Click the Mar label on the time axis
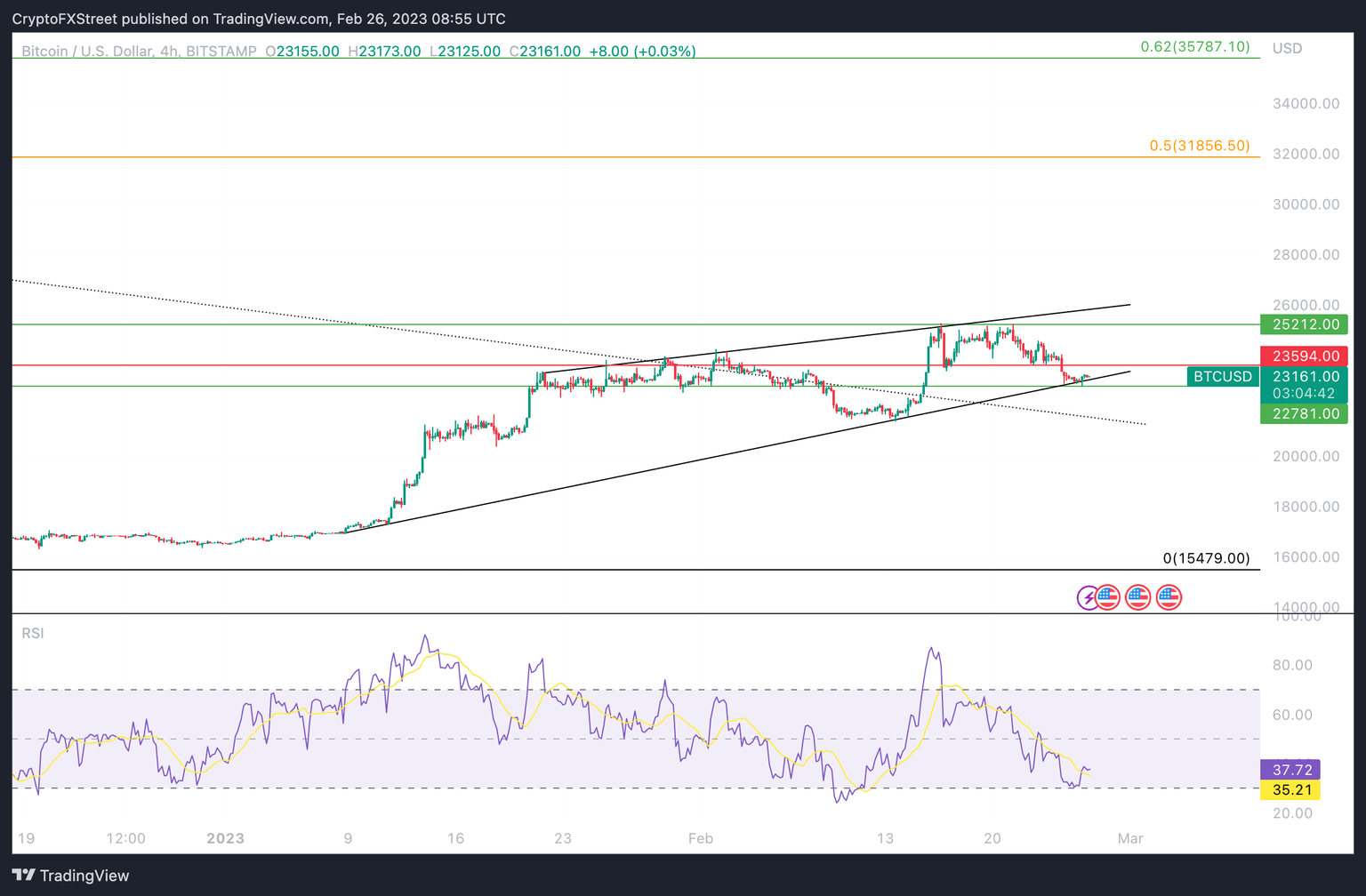Viewport: 1366px width, 896px height. pos(1130,837)
